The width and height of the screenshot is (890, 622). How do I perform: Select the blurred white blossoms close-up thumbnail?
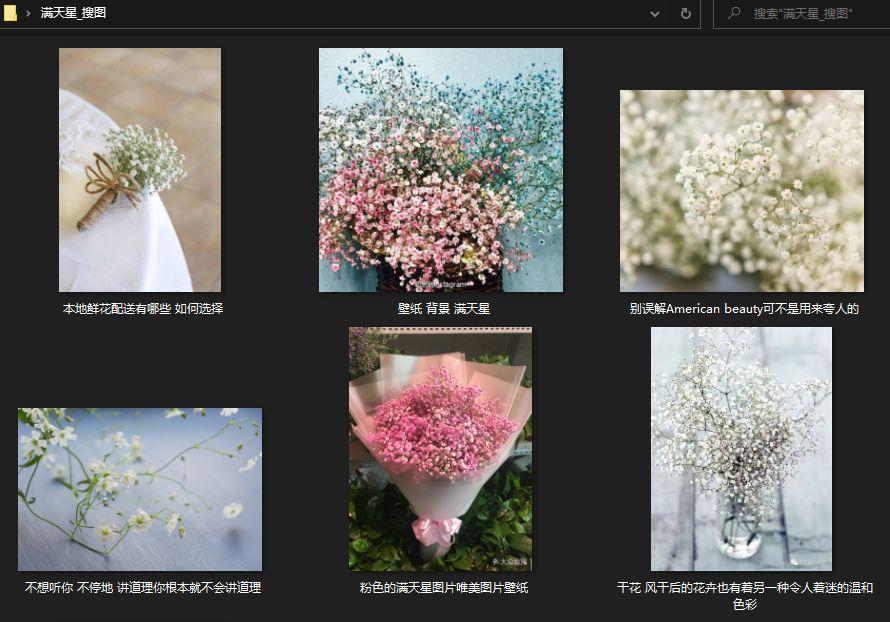pos(742,191)
